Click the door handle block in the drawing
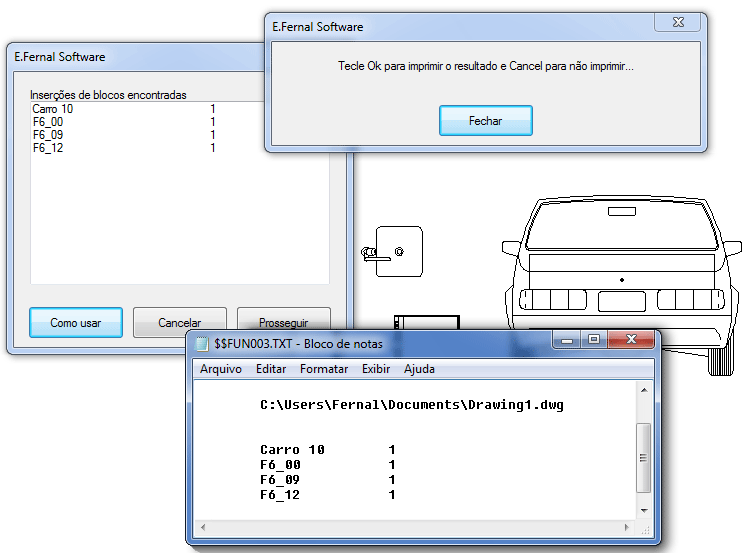 [392, 251]
